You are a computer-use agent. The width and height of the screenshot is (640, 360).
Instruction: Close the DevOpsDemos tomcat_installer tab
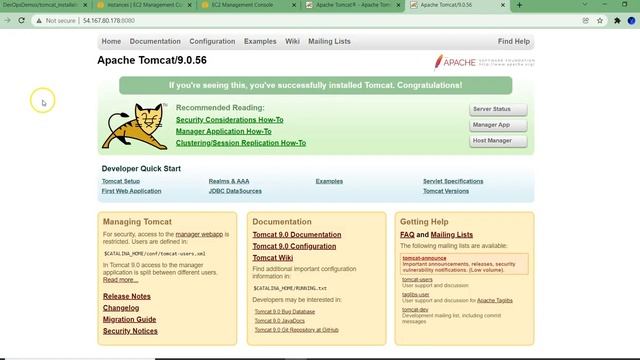85,5
